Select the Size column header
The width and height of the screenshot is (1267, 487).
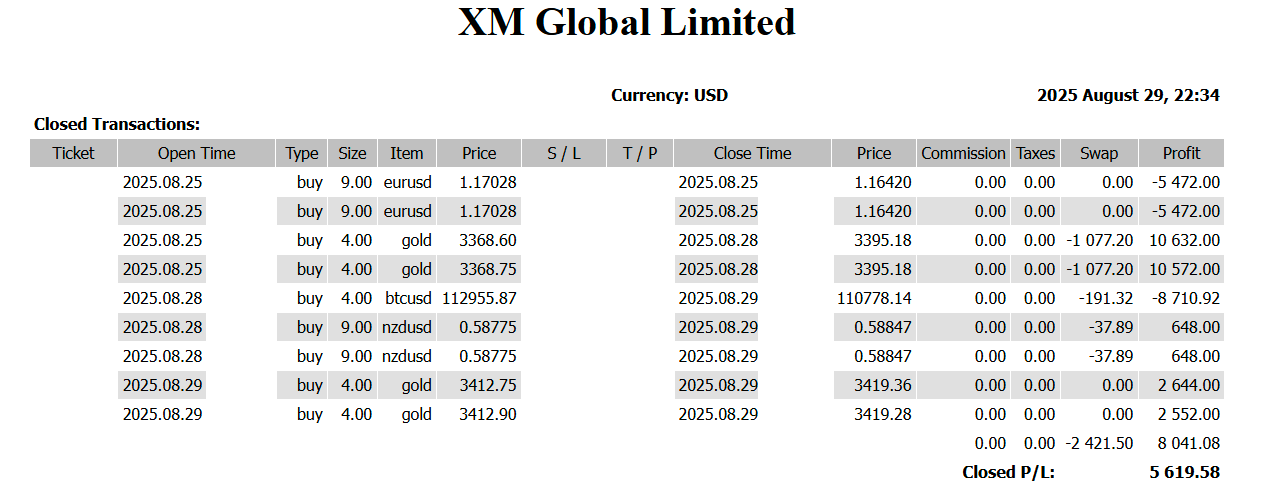tap(352, 153)
